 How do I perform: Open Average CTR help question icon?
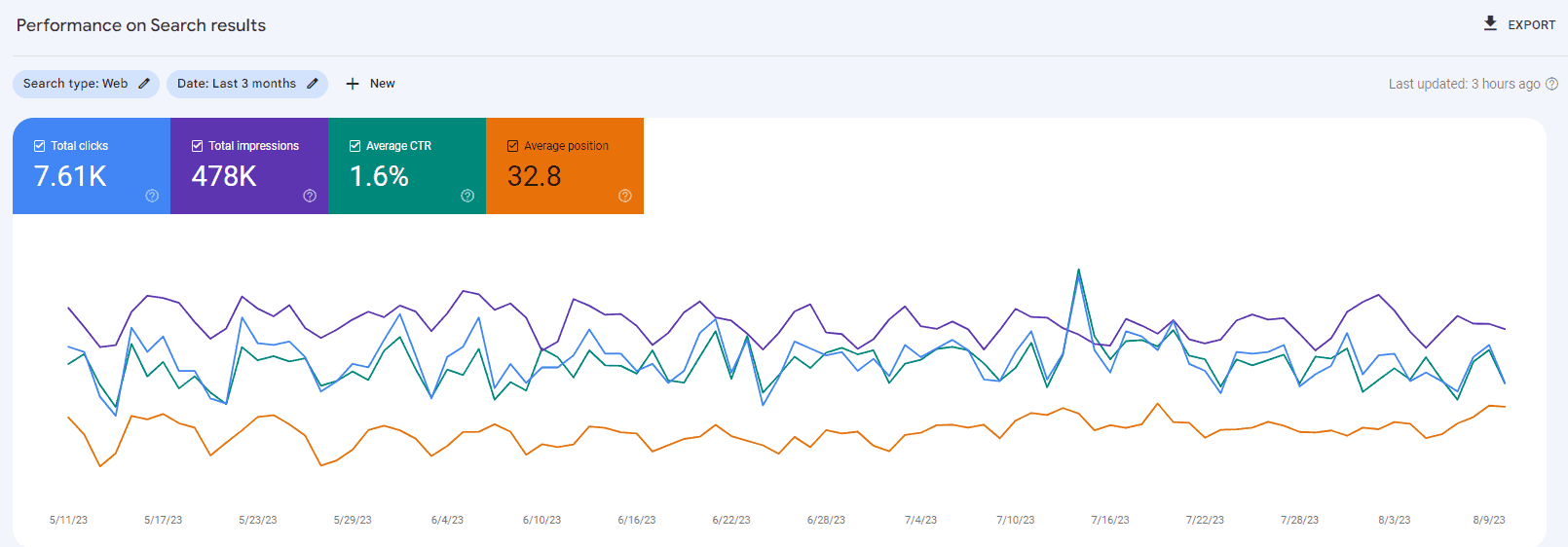click(467, 196)
